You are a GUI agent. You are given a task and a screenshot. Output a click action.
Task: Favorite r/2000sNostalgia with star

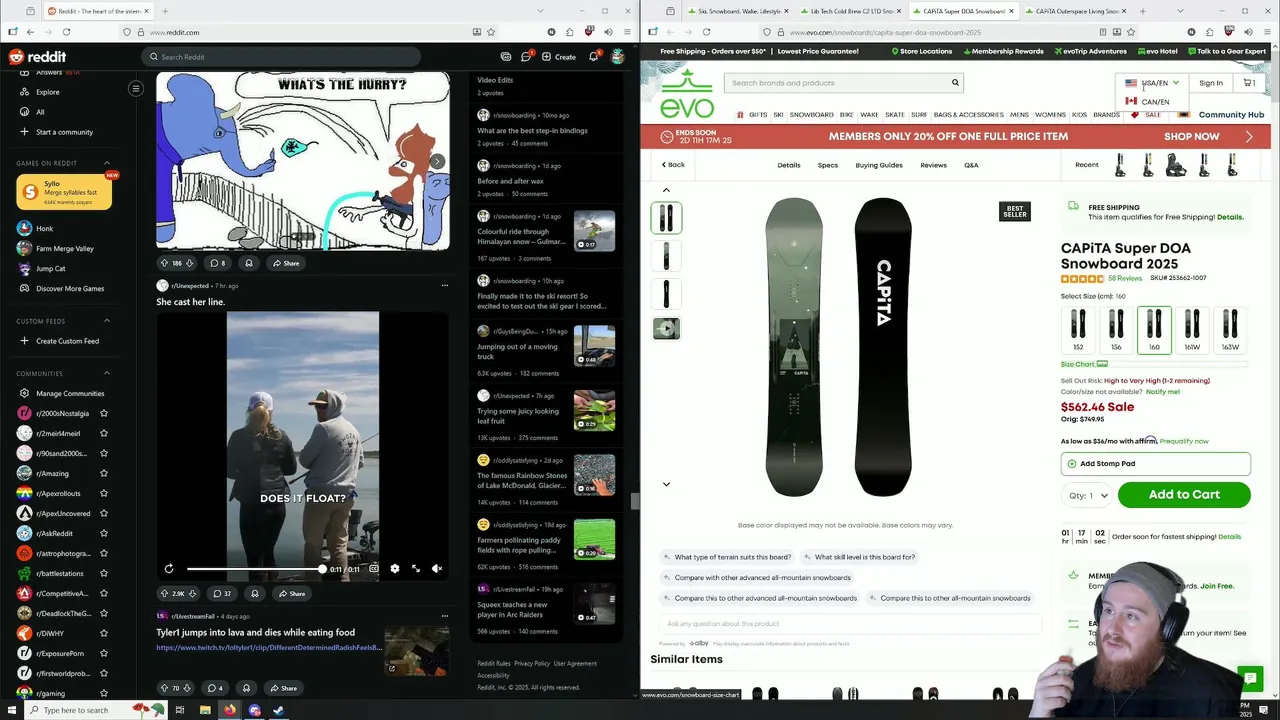click(x=104, y=414)
